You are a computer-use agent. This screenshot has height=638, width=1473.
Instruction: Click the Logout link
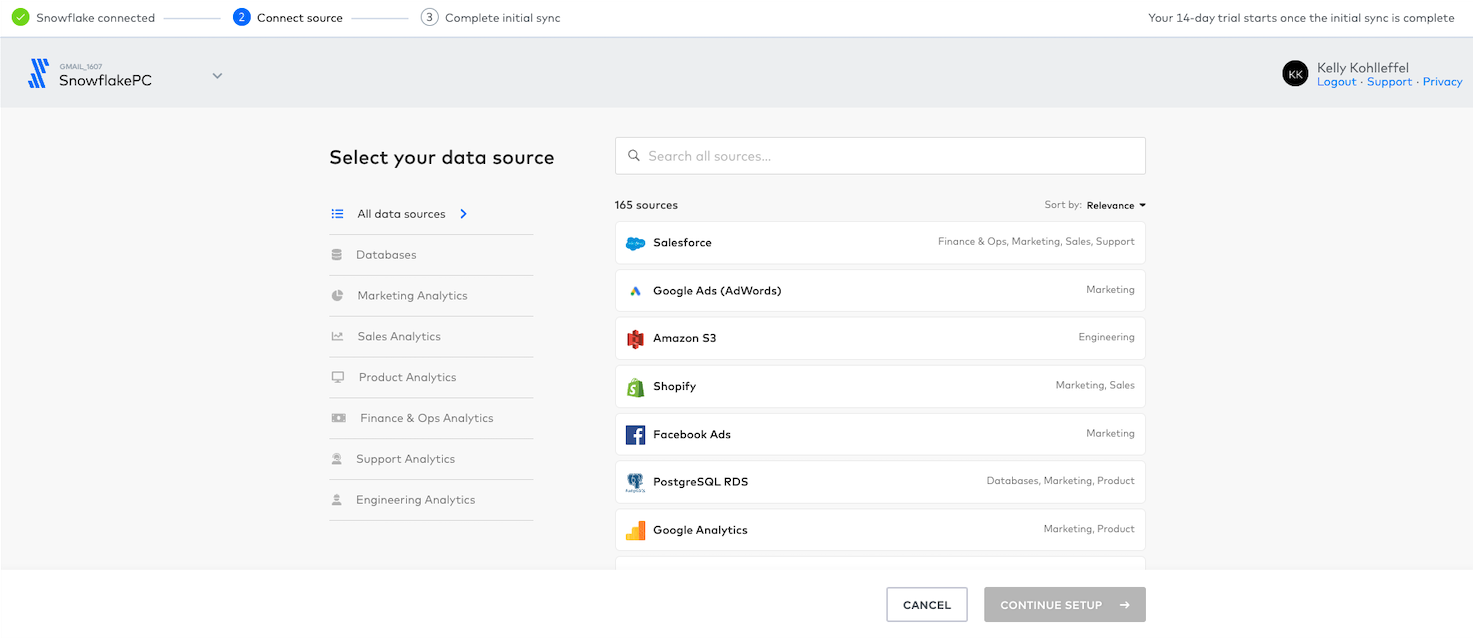pos(1336,82)
